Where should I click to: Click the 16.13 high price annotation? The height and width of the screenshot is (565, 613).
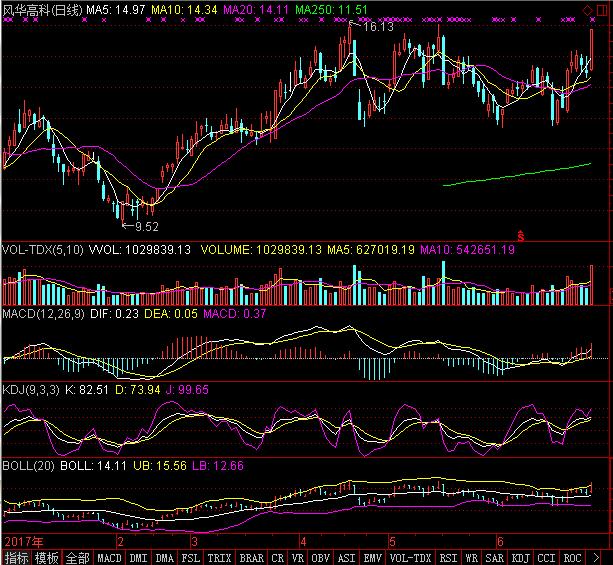click(378, 27)
